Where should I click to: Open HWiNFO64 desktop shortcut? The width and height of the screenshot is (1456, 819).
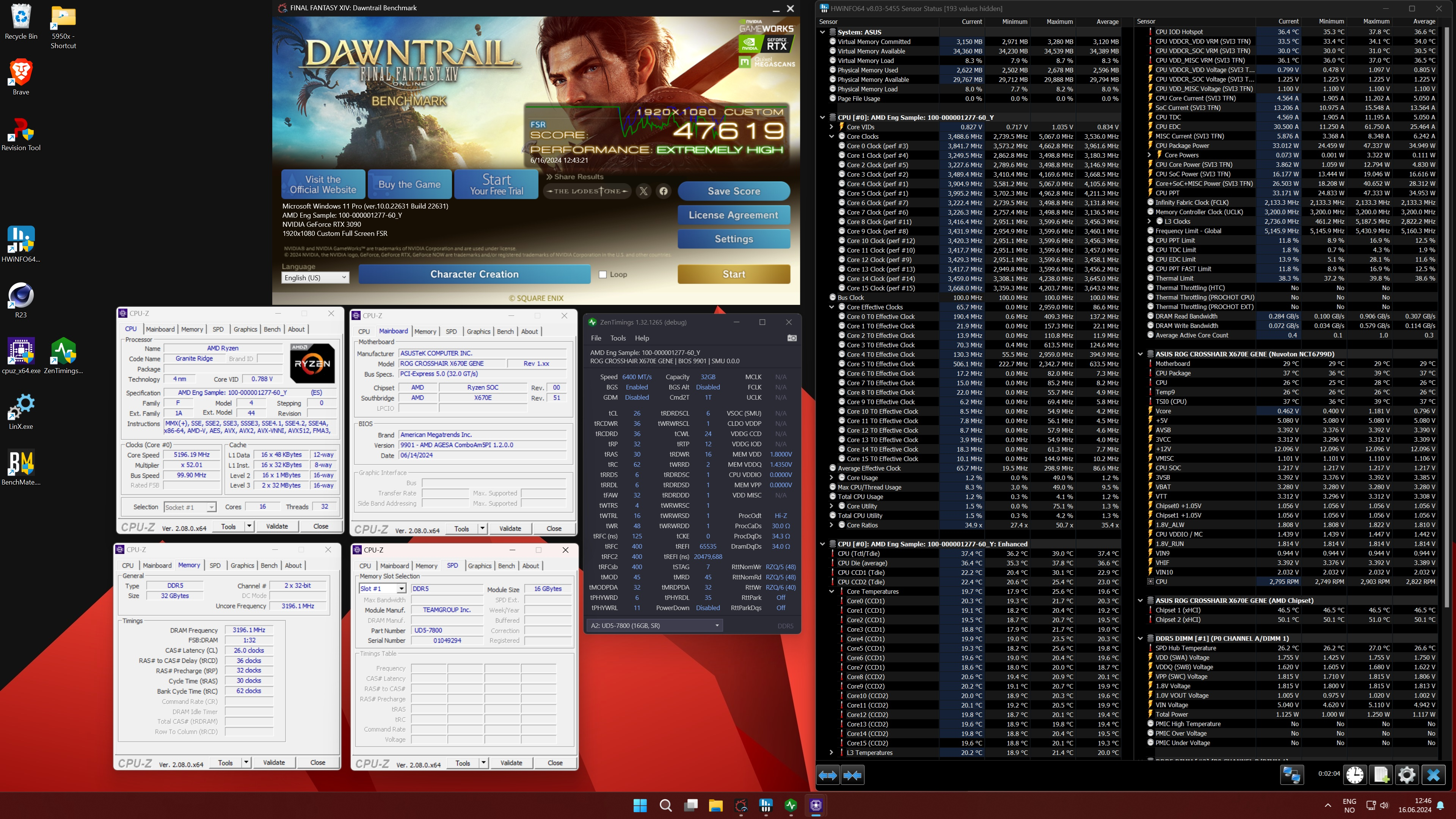coord(21,245)
